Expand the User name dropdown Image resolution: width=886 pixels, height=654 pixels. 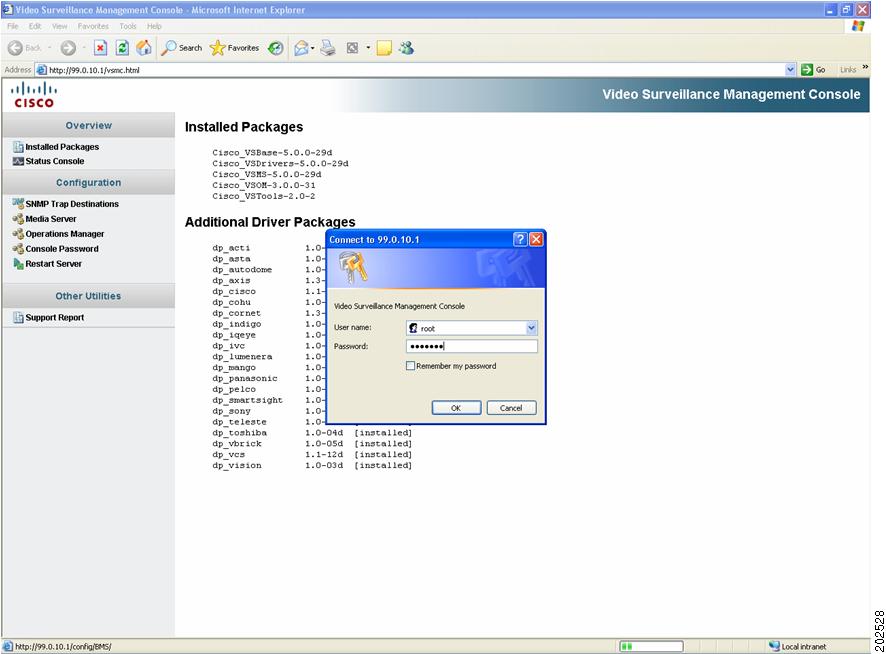tap(531, 328)
